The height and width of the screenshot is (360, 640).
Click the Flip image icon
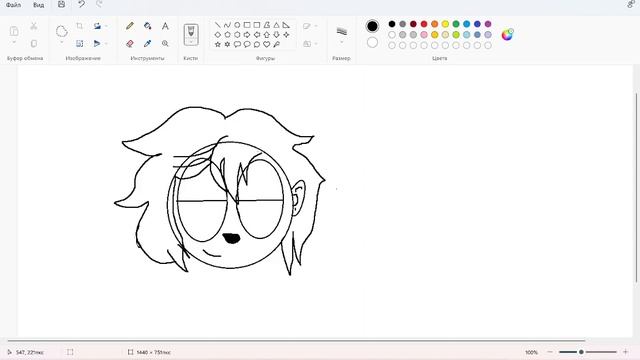[x=97, y=43]
